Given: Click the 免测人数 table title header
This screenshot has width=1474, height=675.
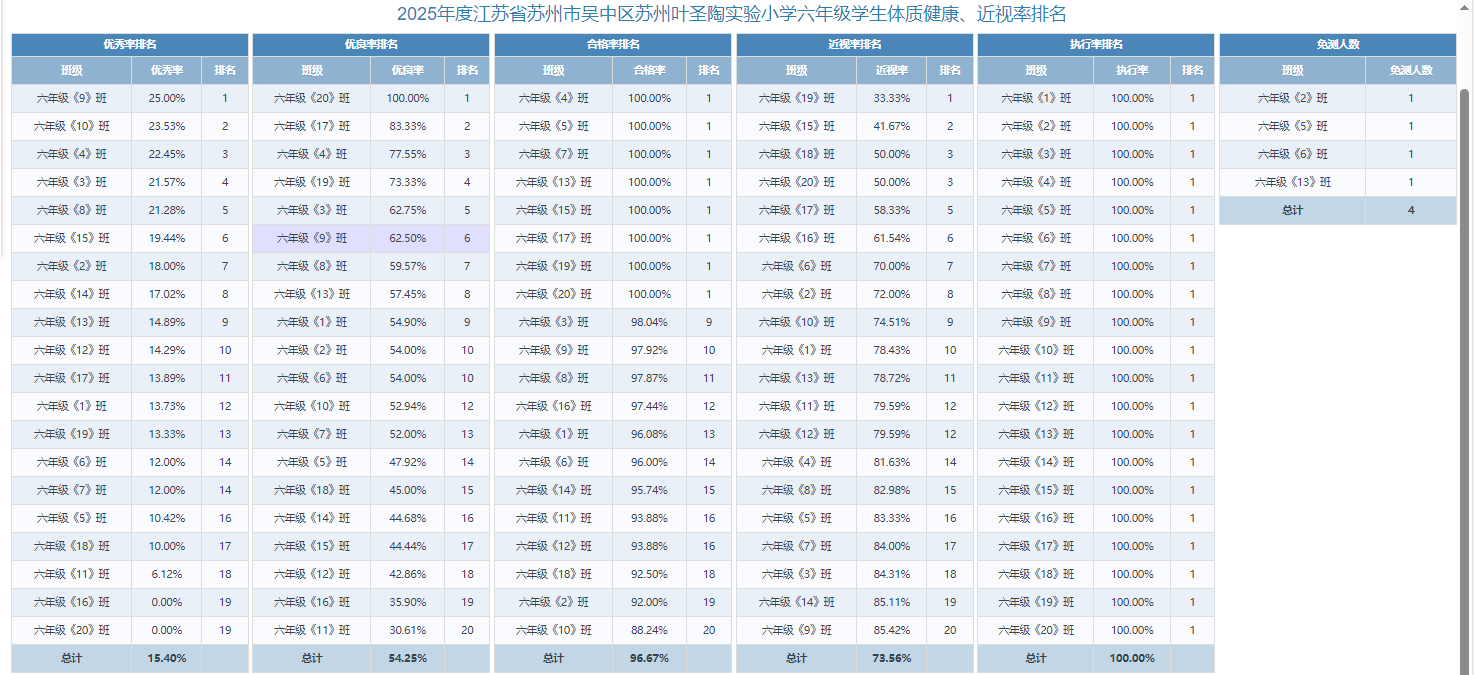Looking at the screenshot, I should (1337, 45).
